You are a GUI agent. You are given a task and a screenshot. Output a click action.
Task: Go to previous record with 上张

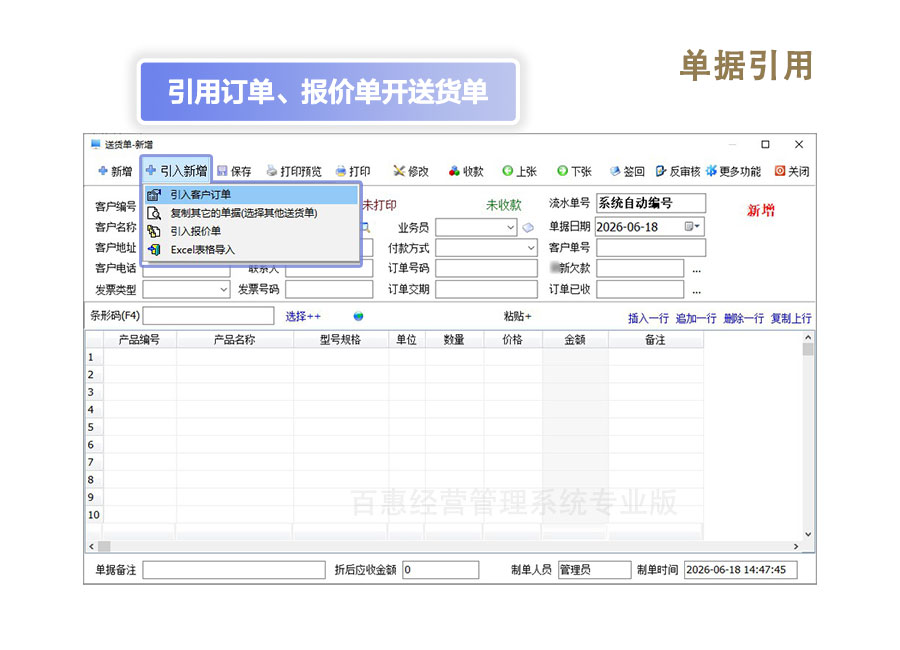coord(519,171)
